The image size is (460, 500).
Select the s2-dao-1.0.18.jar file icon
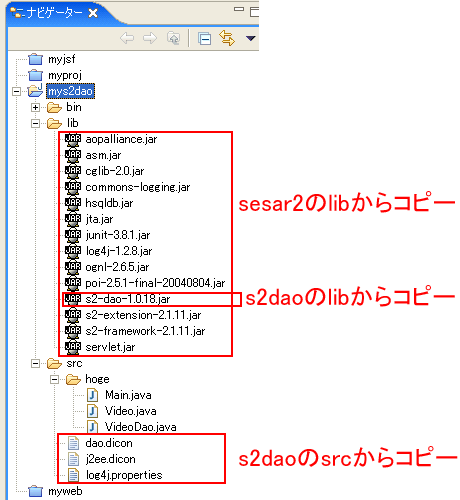73,299
